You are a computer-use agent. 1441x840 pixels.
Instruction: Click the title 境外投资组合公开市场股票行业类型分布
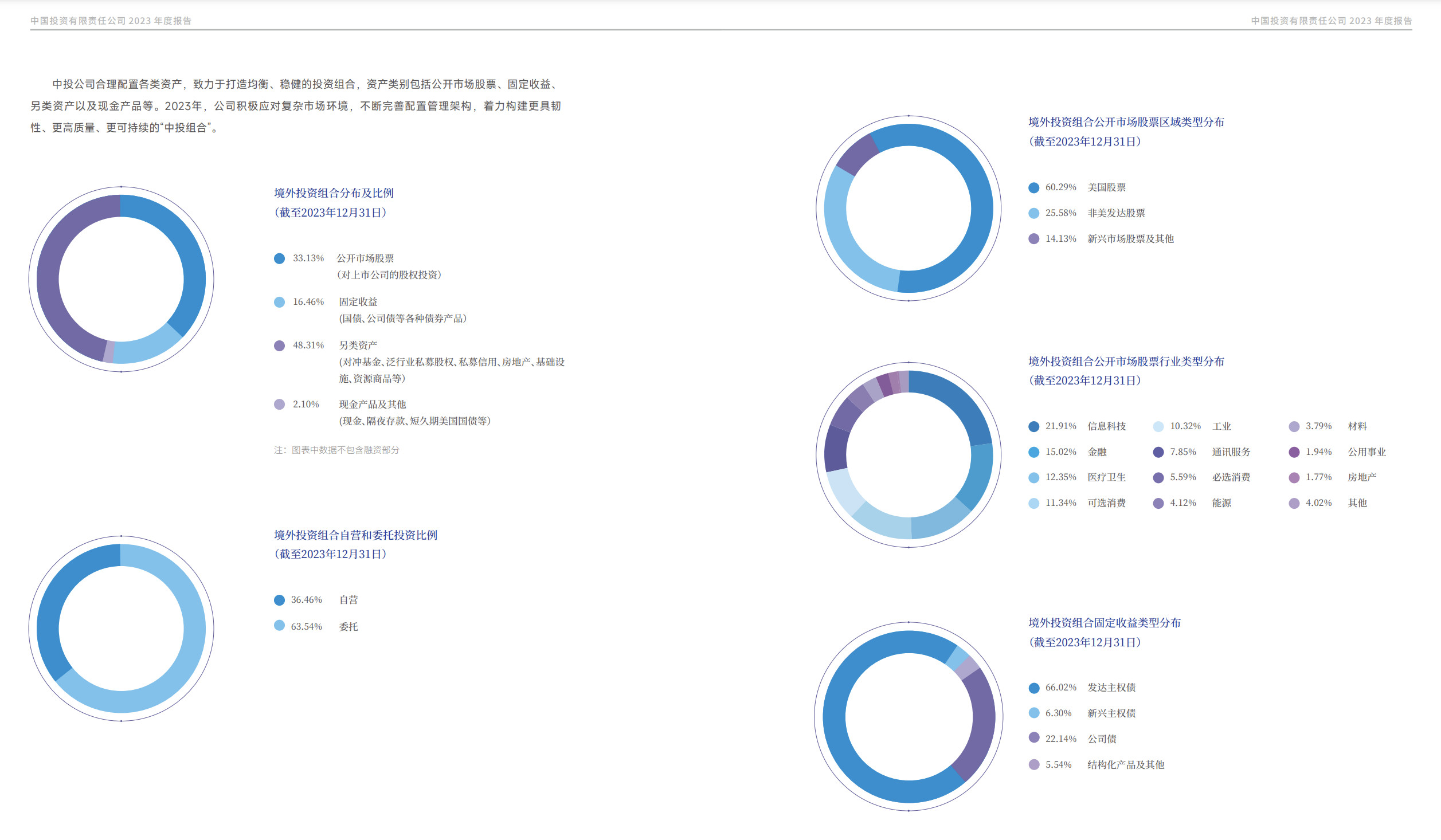tap(1126, 362)
